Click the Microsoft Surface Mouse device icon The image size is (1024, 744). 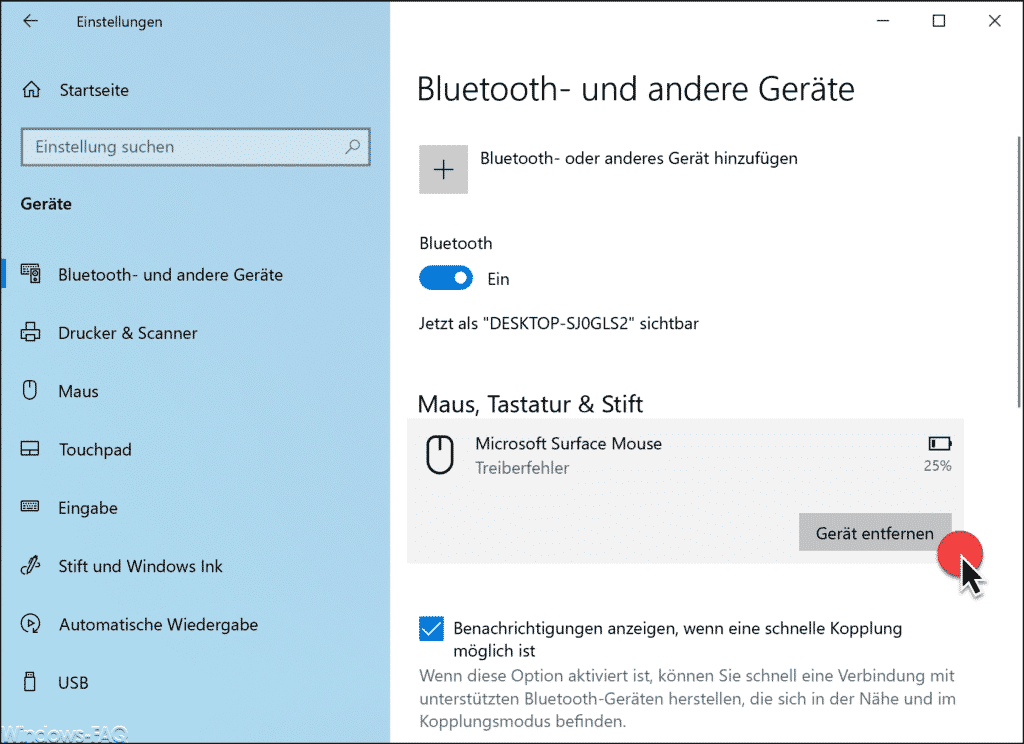pyautogui.click(x=440, y=455)
